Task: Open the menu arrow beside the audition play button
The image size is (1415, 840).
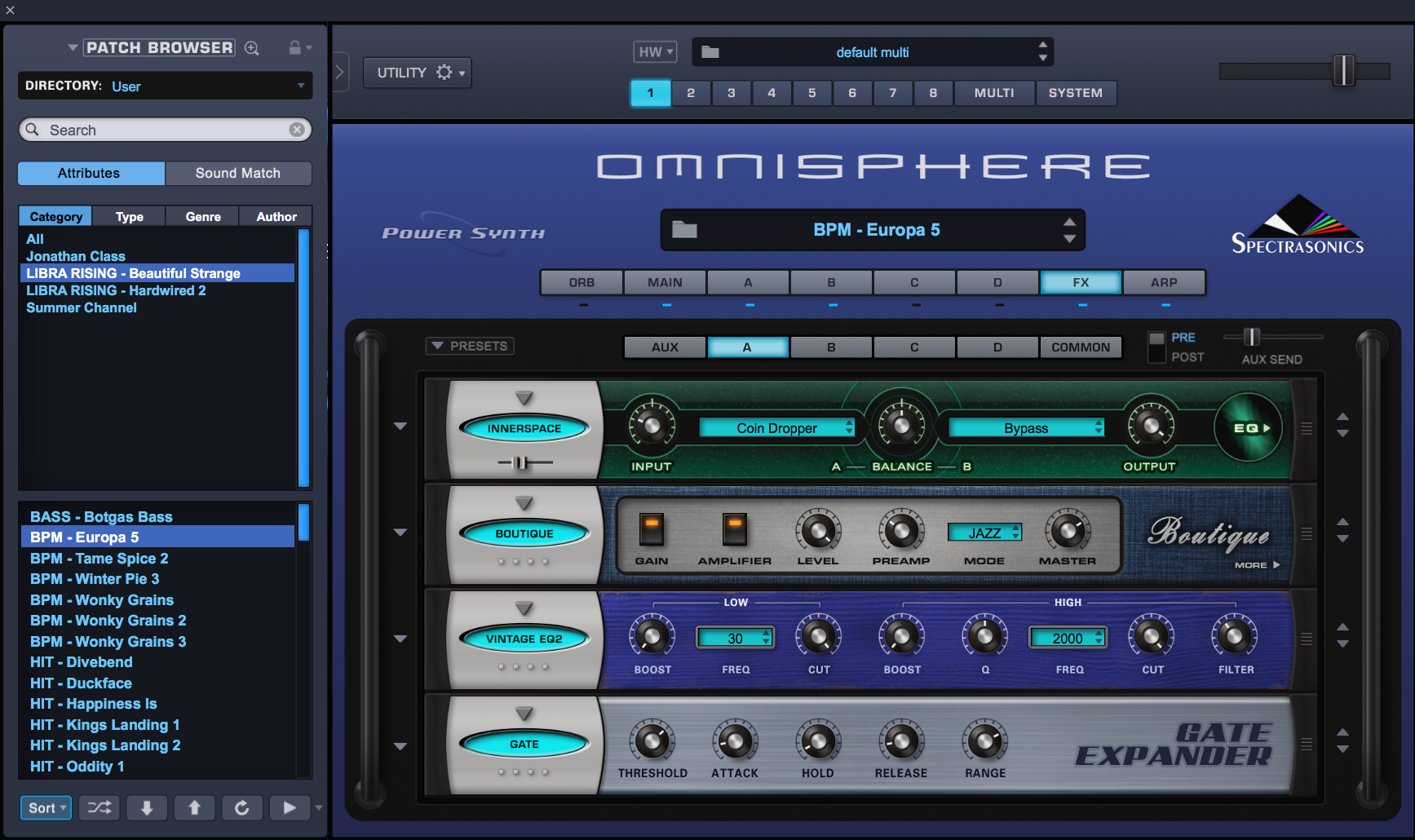Action: coord(319,807)
